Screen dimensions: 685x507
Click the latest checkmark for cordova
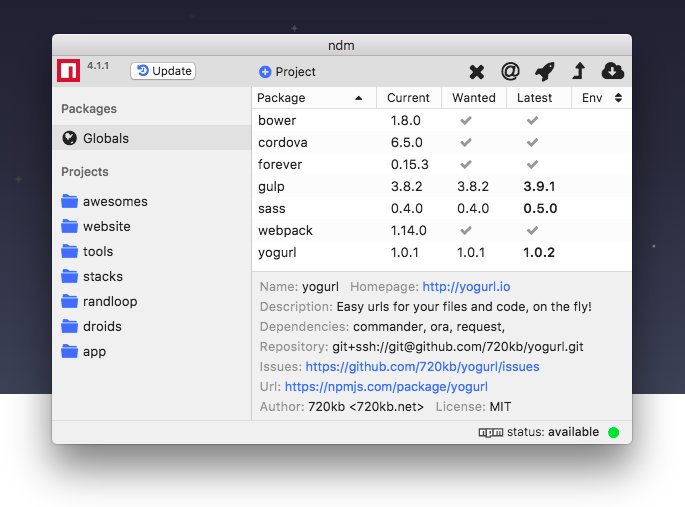(x=532, y=142)
